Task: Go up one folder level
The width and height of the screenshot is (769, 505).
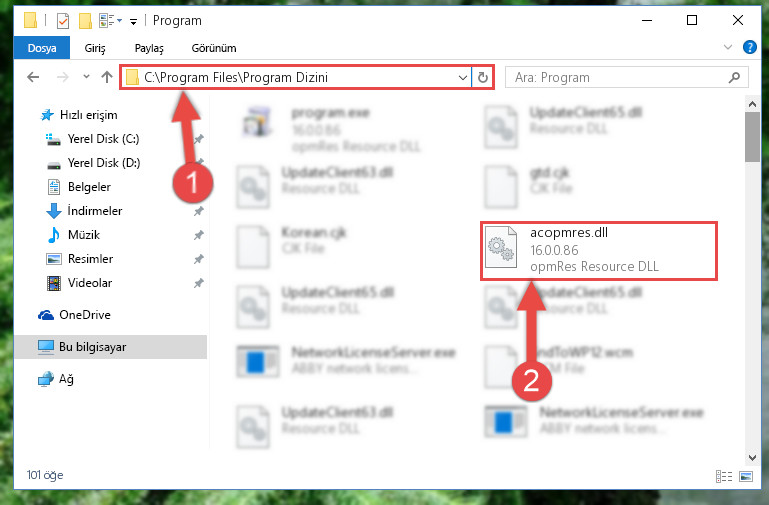Action: click(x=106, y=77)
